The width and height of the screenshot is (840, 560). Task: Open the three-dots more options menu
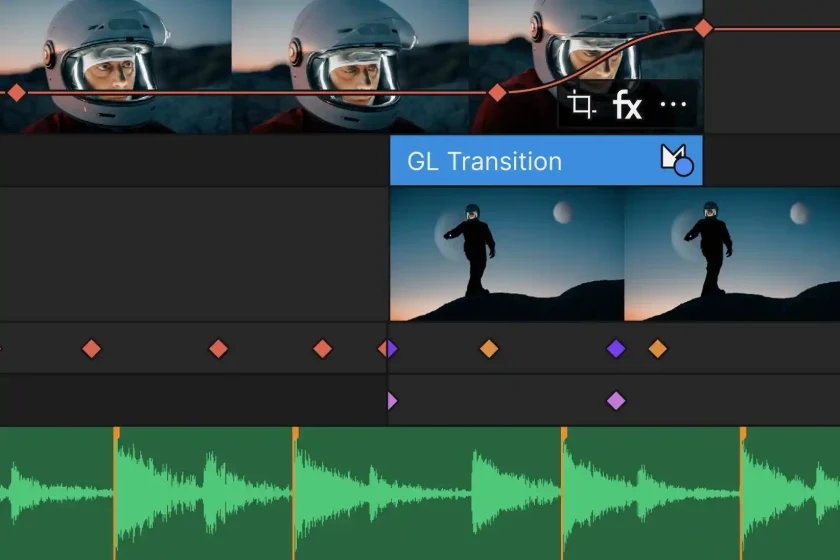pyautogui.click(x=673, y=104)
